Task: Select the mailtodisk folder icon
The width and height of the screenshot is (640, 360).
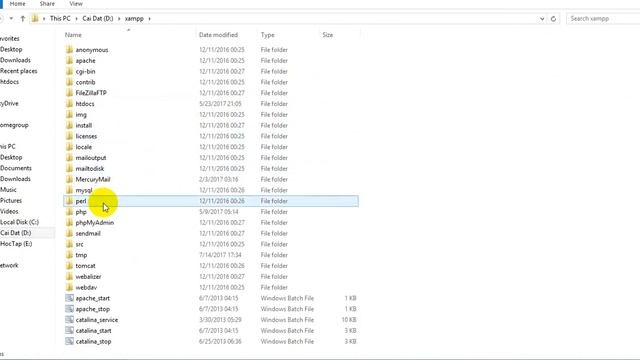Action: [x=69, y=169]
